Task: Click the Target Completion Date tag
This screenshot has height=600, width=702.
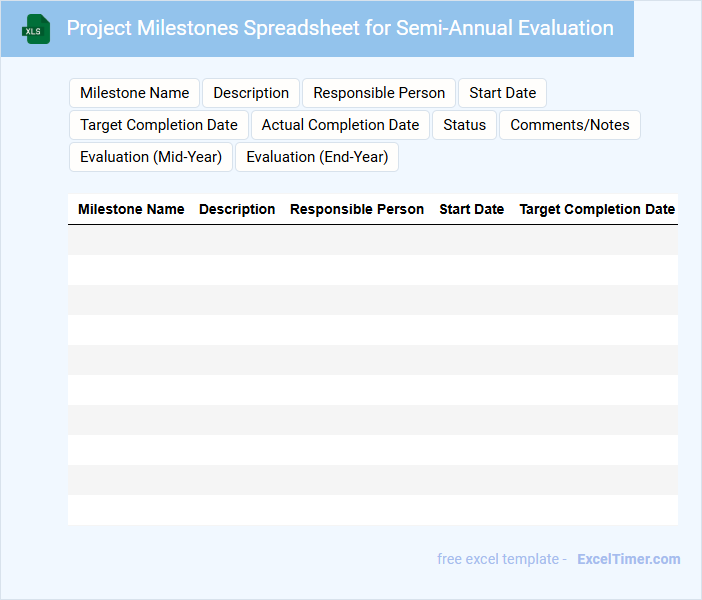Action: click(x=159, y=125)
